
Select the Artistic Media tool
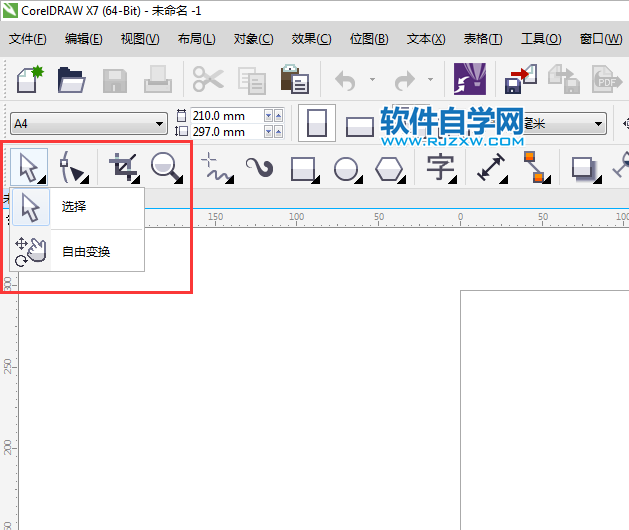(260, 168)
